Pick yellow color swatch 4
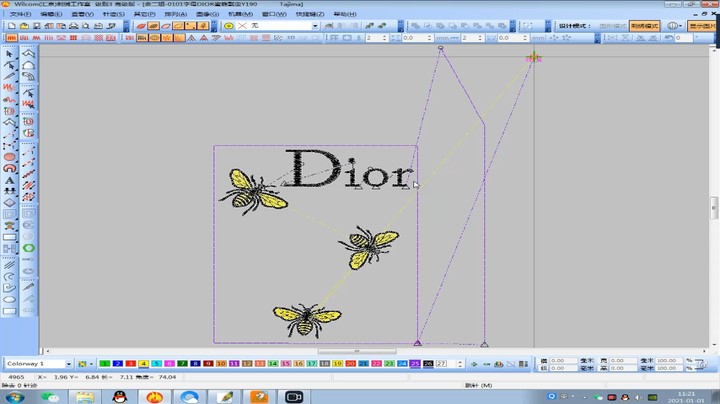 (143, 364)
